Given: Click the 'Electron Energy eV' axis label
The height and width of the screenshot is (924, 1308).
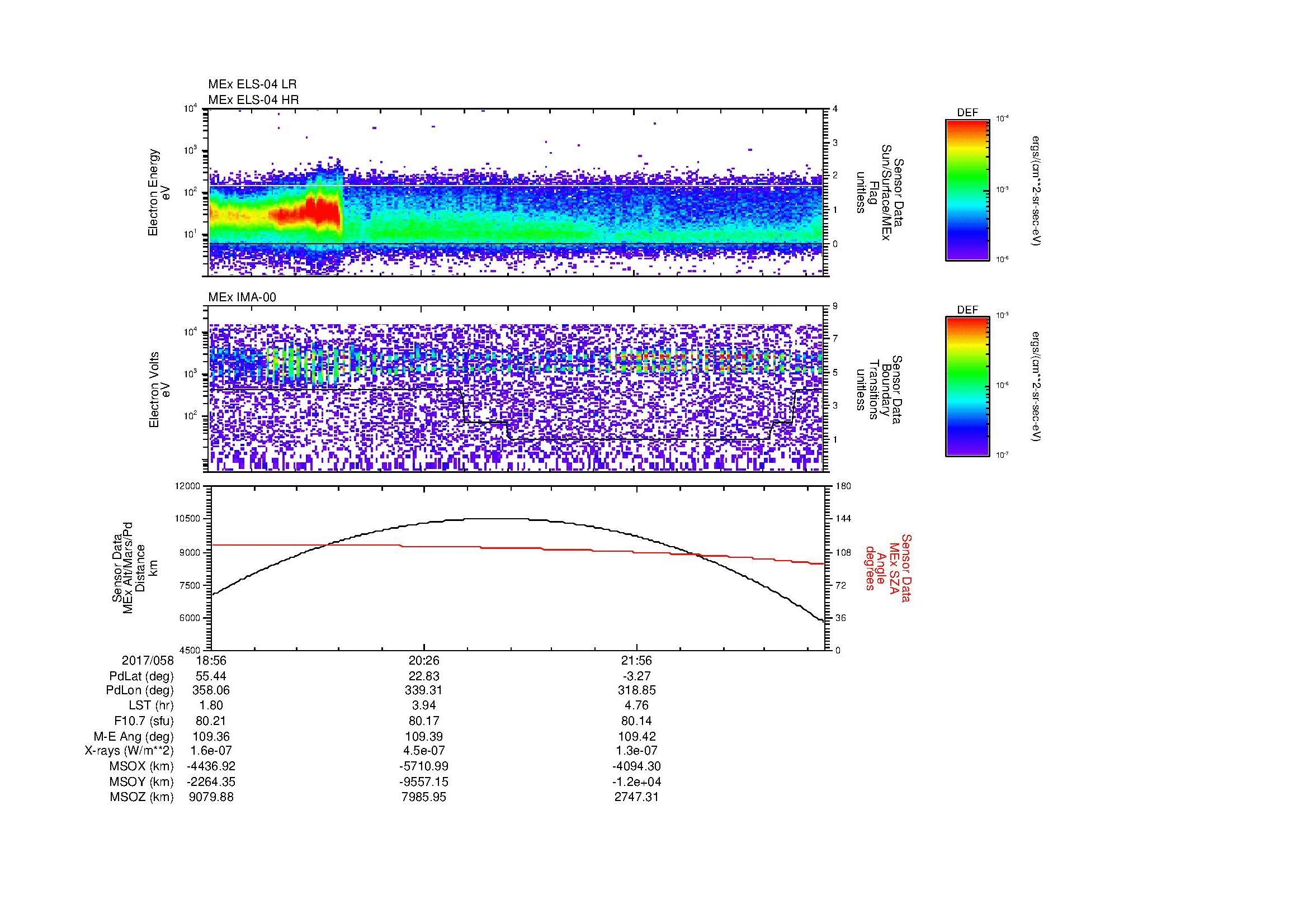Looking at the screenshot, I should pos(159,192).
